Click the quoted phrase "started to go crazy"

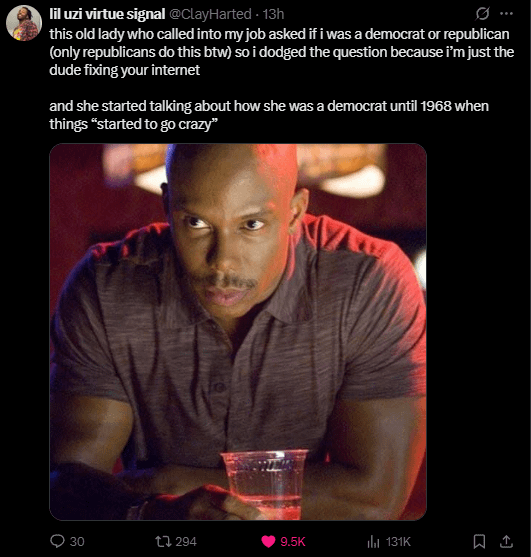157,124
